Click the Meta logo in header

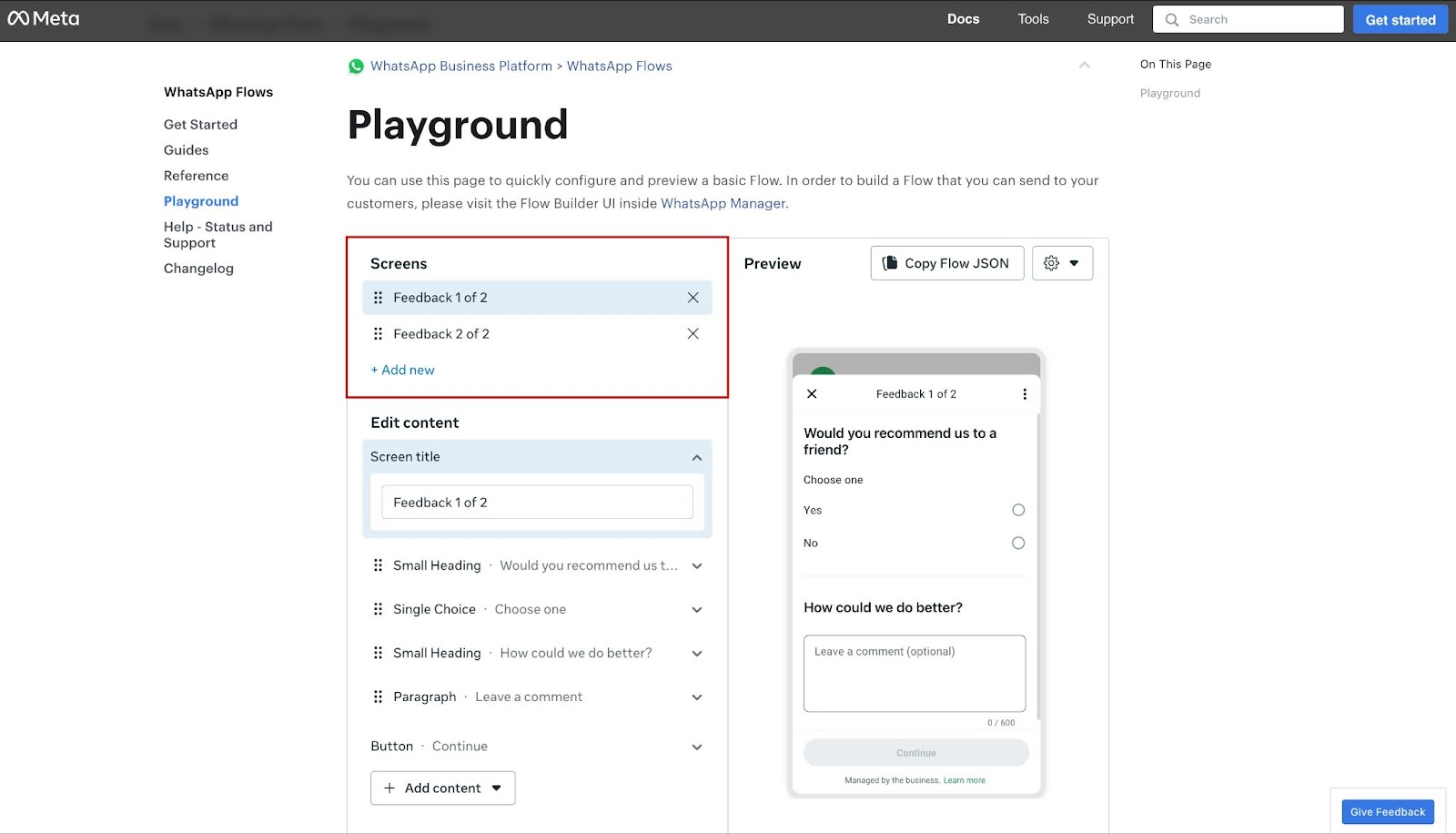tap(44, 18)
